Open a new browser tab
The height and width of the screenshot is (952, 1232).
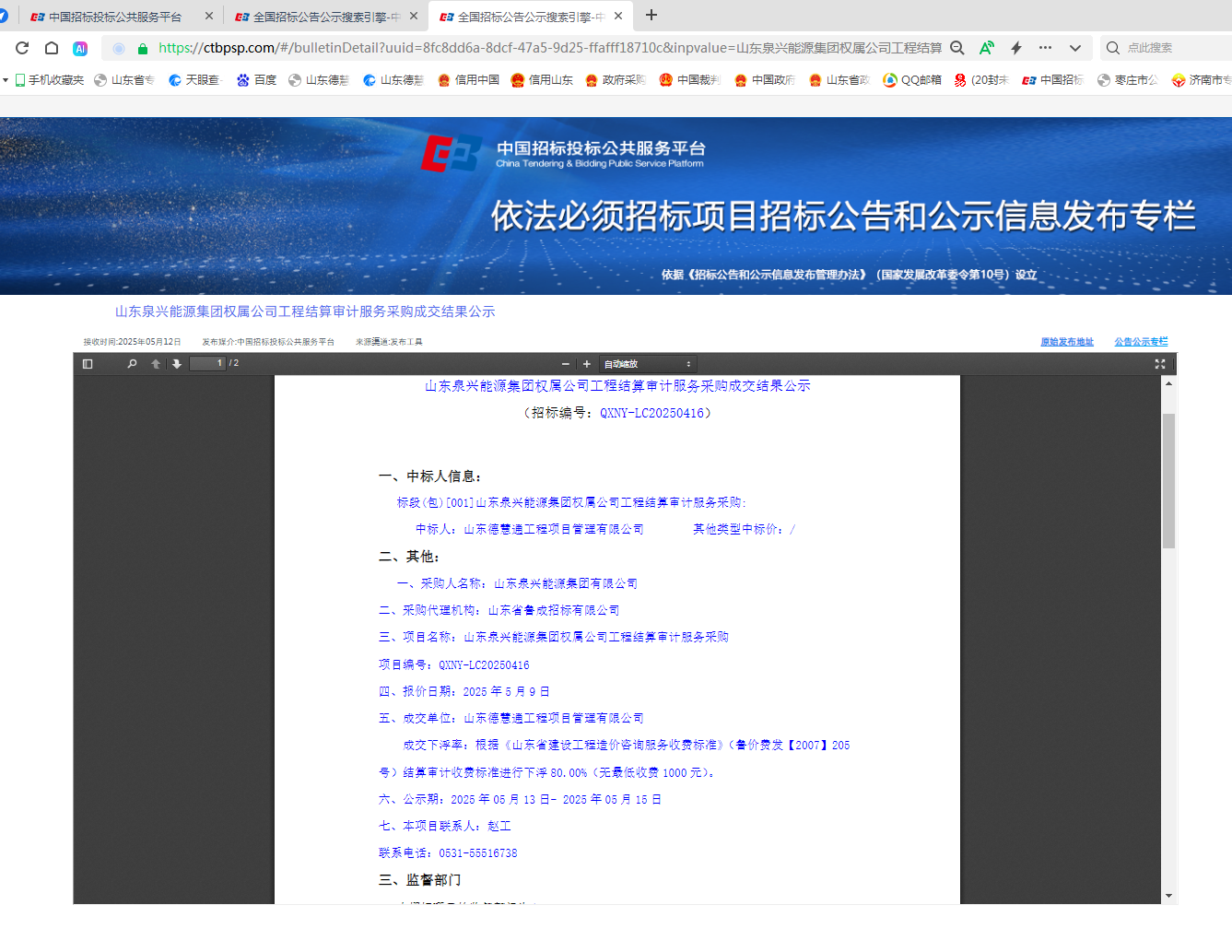tap(651, 15)
